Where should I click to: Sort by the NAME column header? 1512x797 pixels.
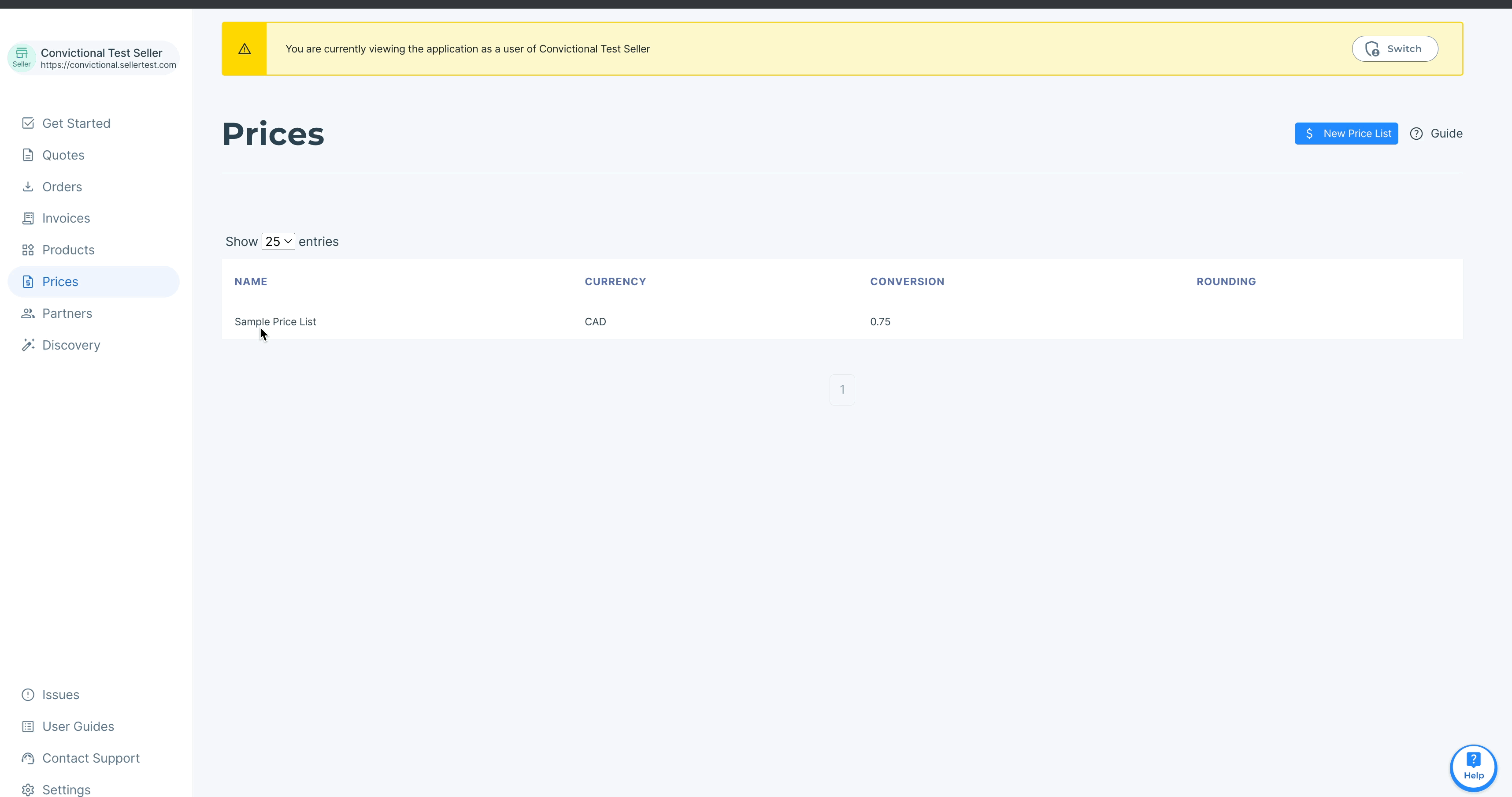[x=251, y=282]
